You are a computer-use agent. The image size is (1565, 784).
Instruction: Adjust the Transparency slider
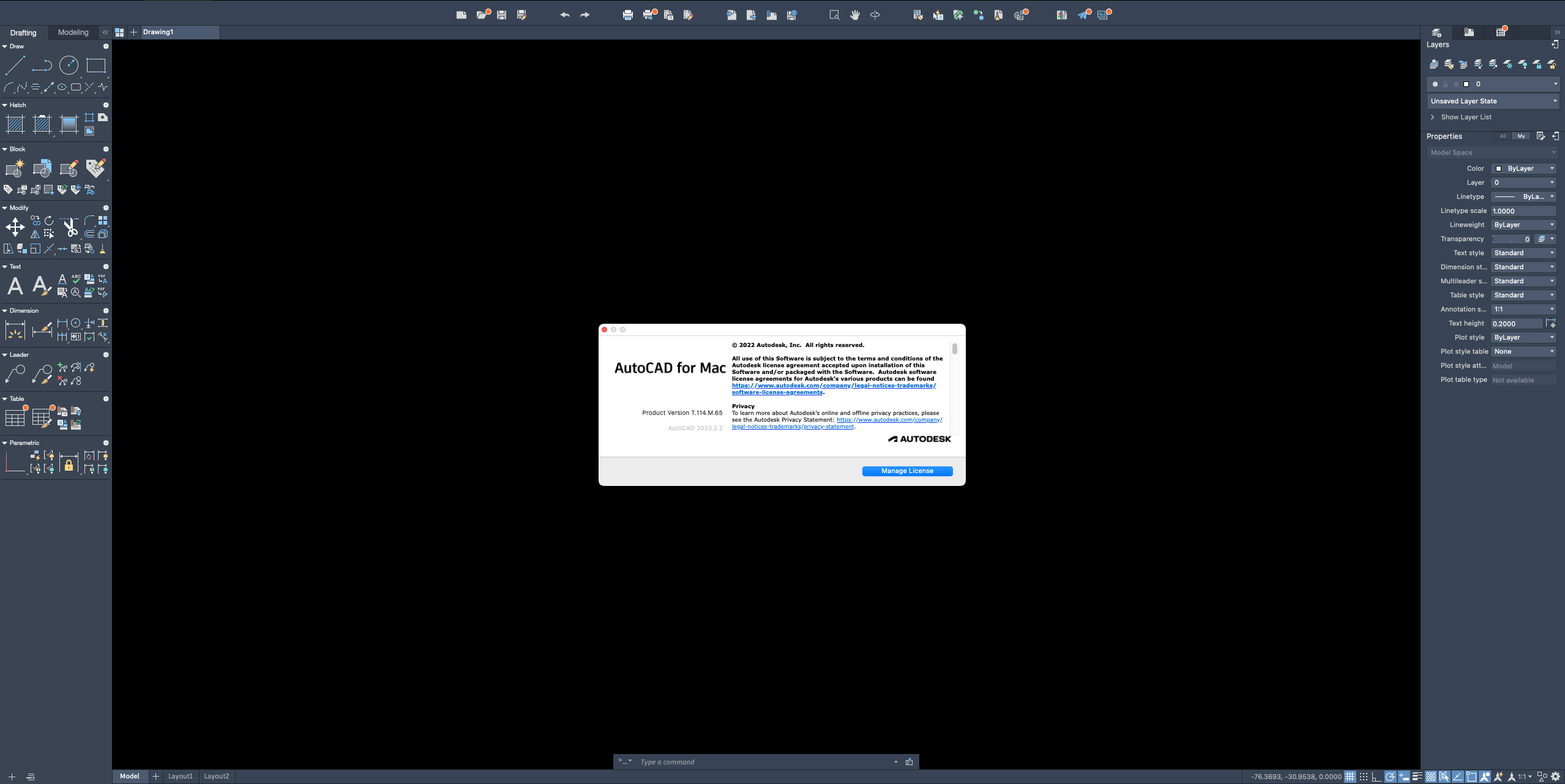(x=1511, y=239)
